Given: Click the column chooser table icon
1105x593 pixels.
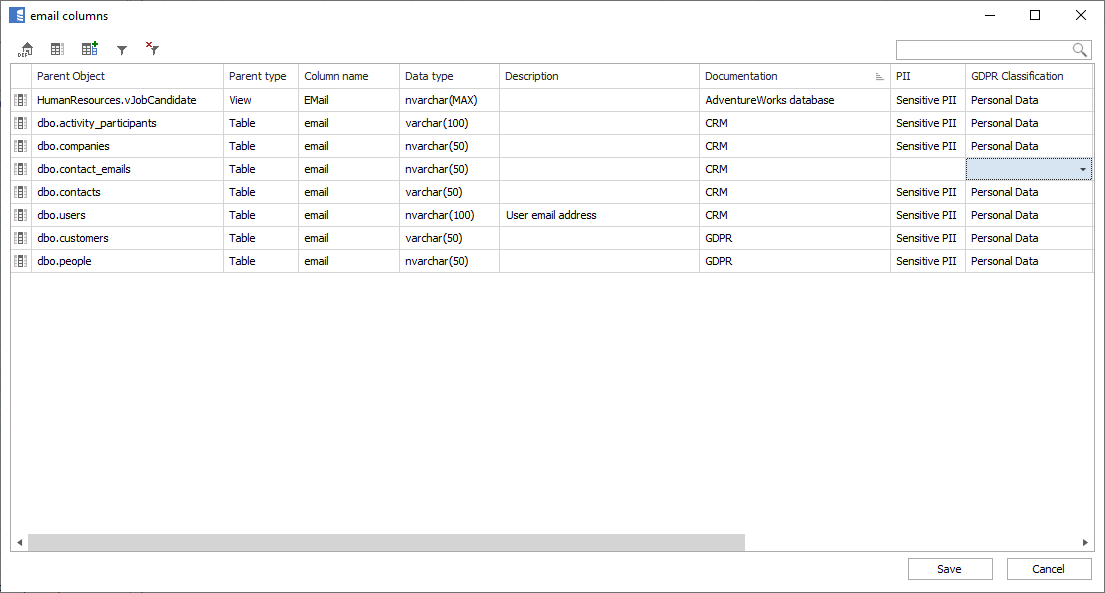Looking at the screenshot, I should [x=57, y=49].
